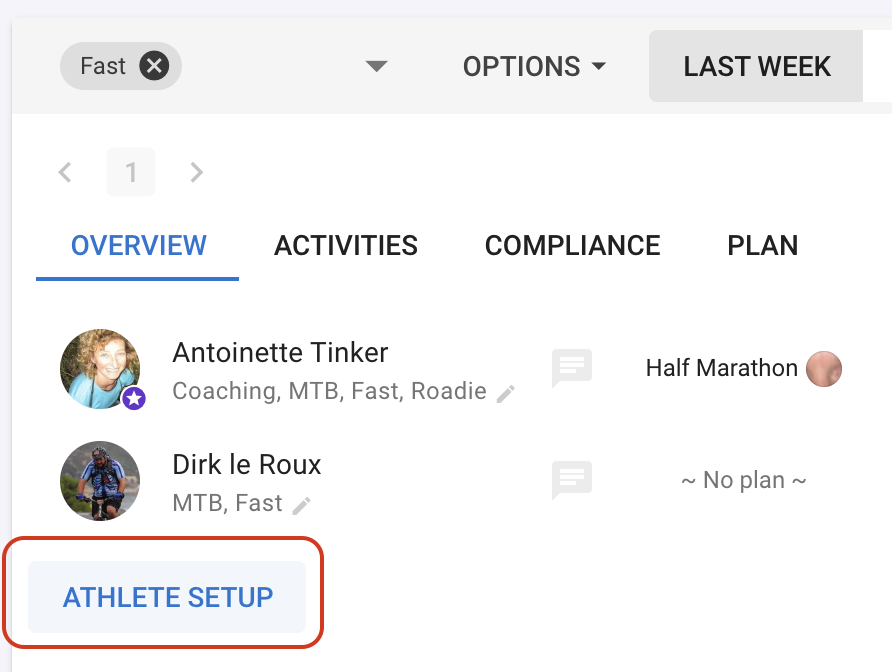Open the tag filter dropdown arrow

point(376,67)
